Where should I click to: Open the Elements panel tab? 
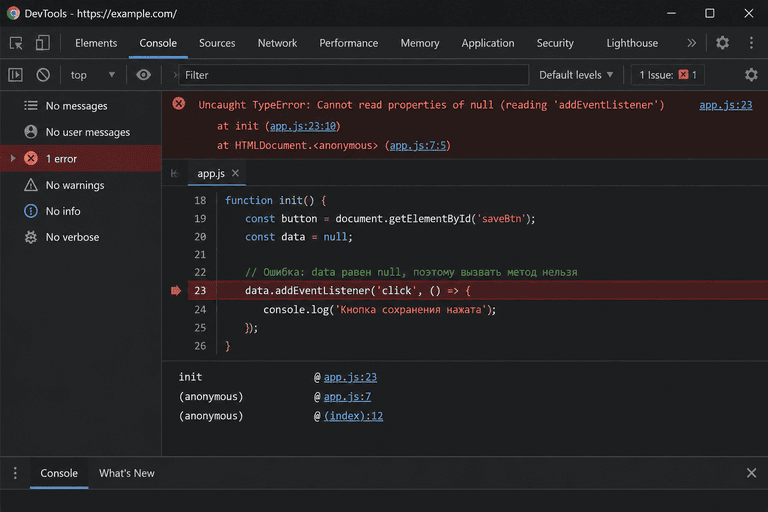click(x=96, y=43)
